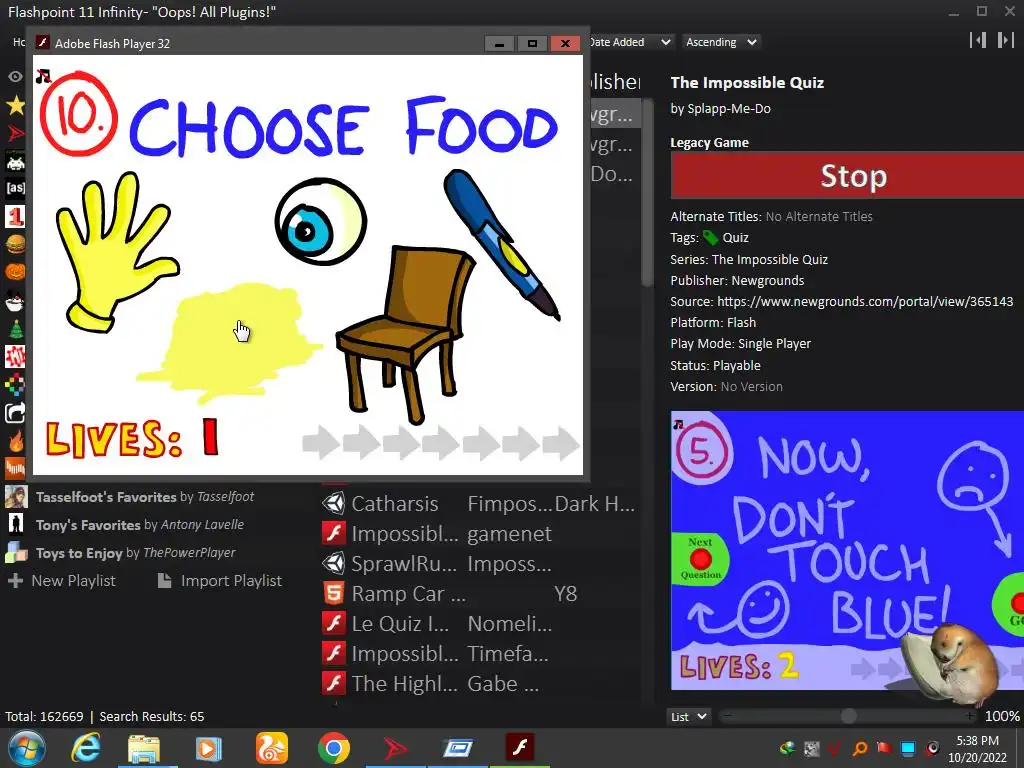Image resolution: width=1024 pixels, height=768 pixels.
Task: Click Import Playlist
Action: 220,581
